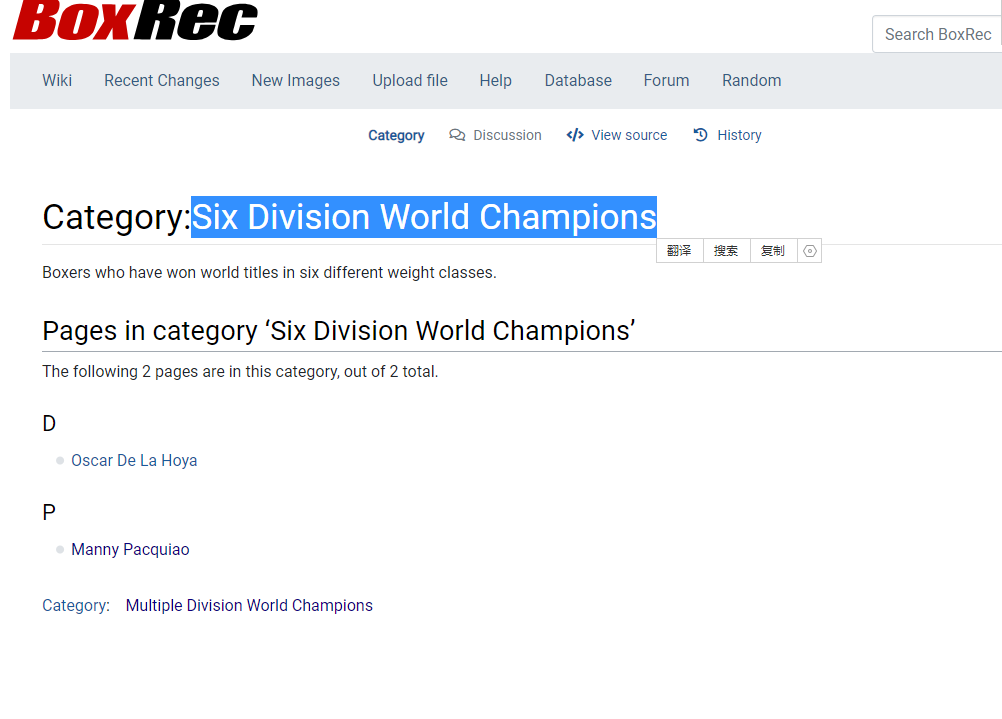This screenshot has height=719, width=1002.
Task: Open the Forum navigation item
Action: click(667, 81)
